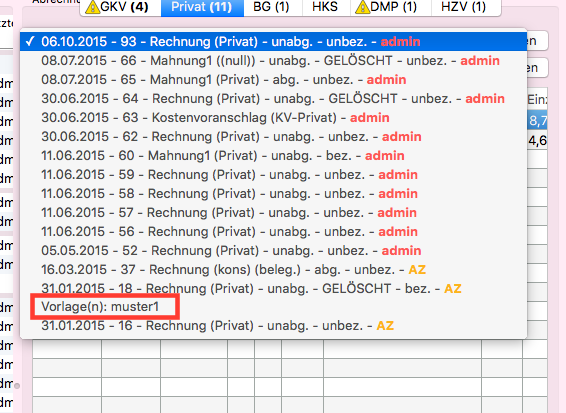Choose paid Mahnung1 number 60 entry
The image size is (566, 413).
[273, 156]
